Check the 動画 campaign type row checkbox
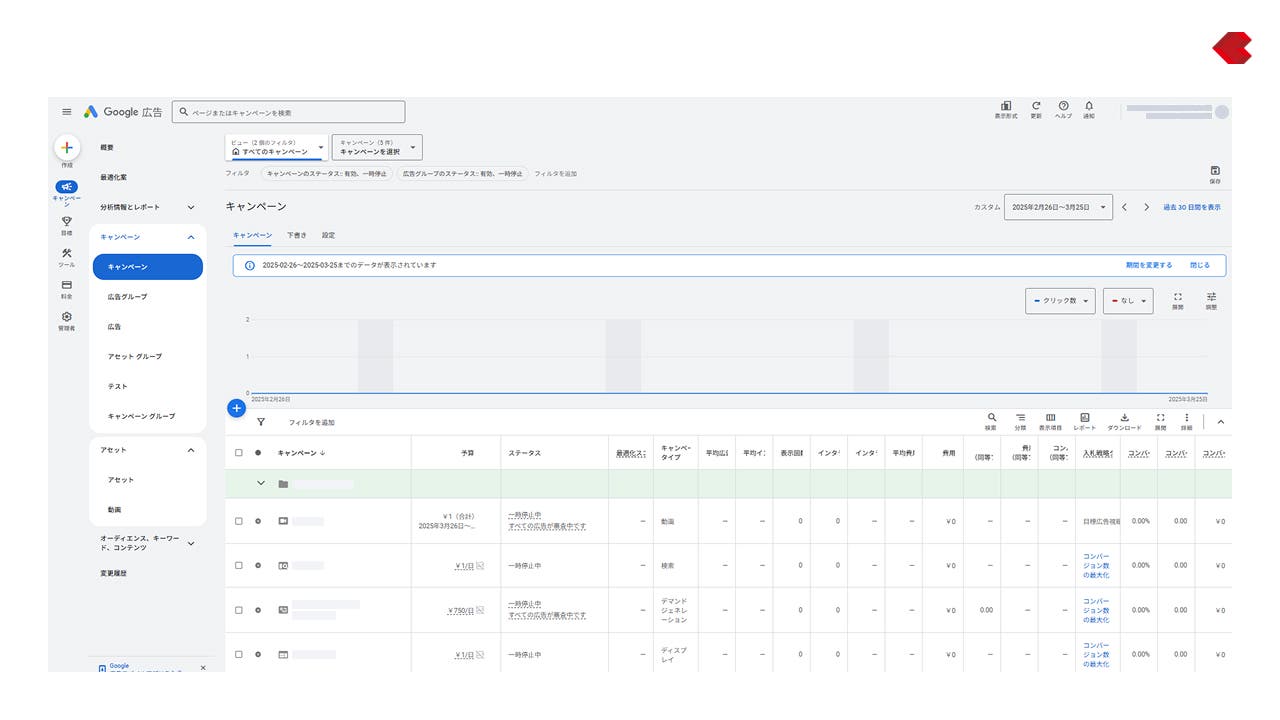The height and width of the screenshot is (720, 1280). coord(238,521)
